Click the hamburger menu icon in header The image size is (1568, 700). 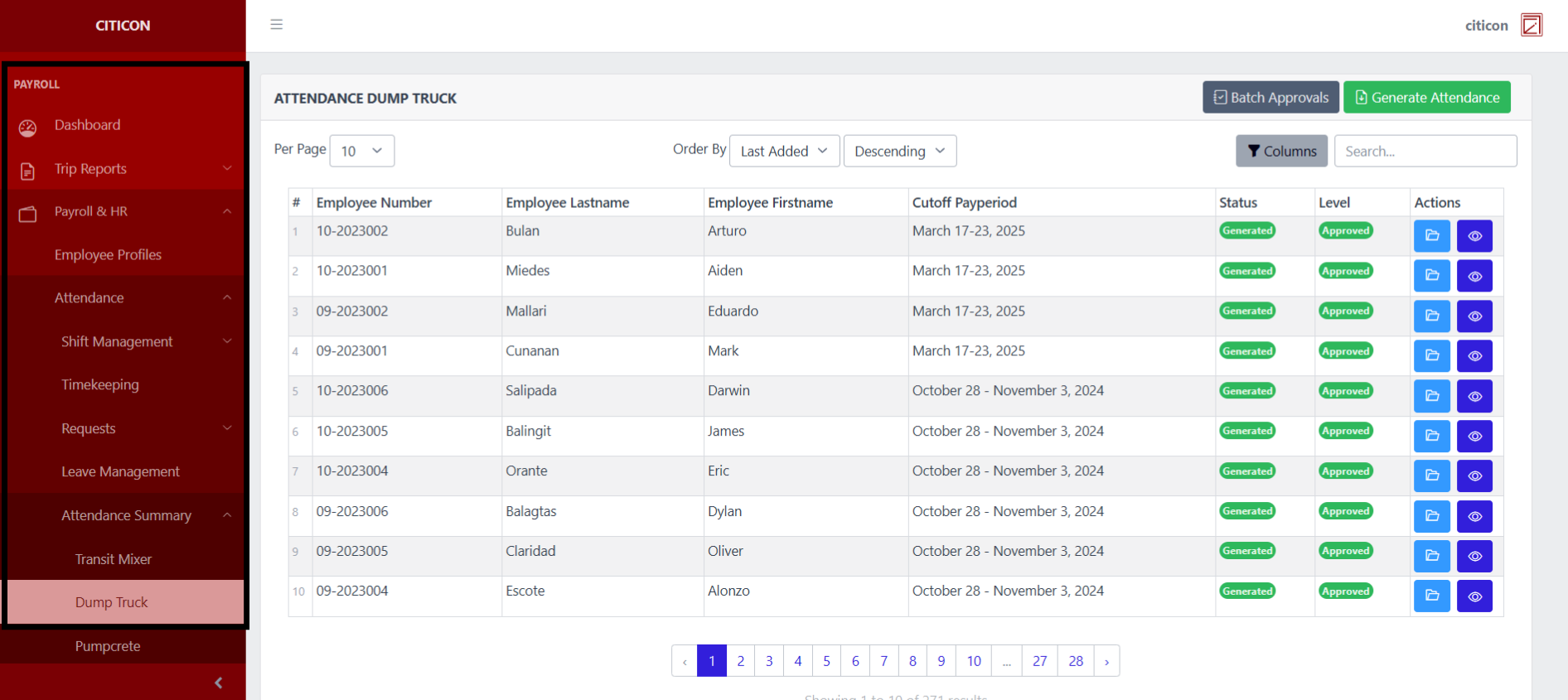click(277, 25)
